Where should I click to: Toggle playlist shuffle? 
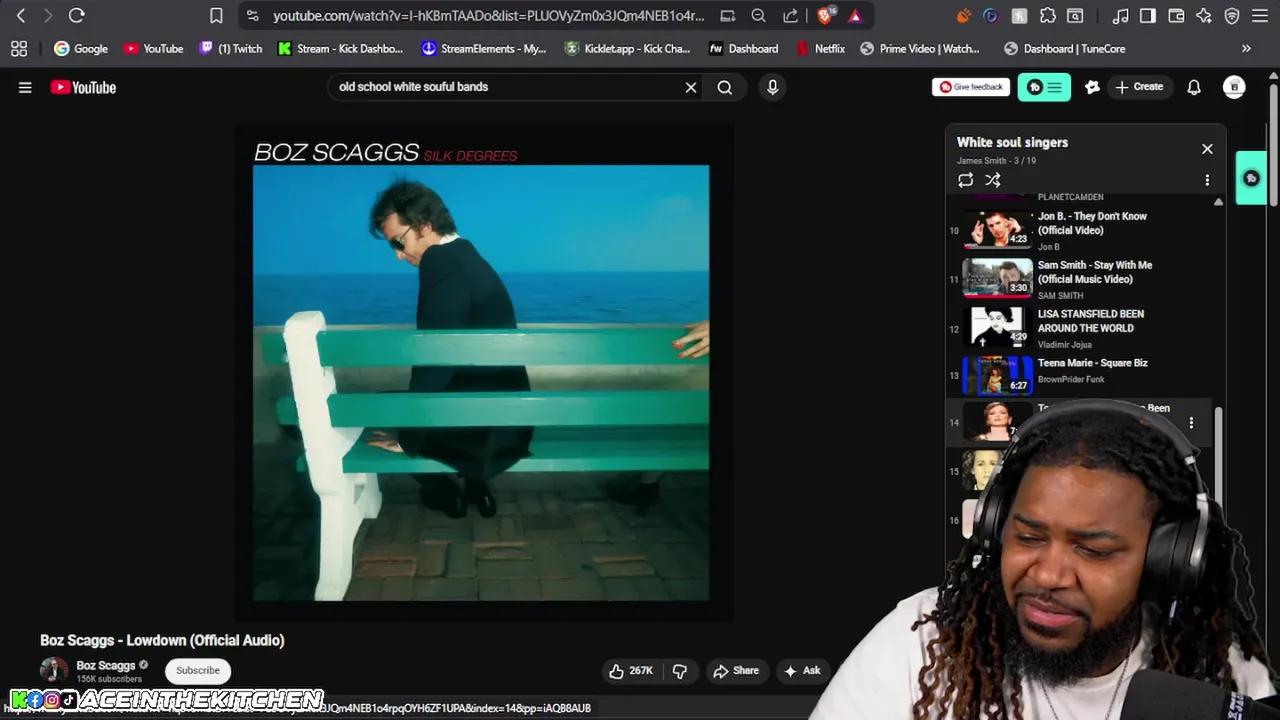(992, 180)
